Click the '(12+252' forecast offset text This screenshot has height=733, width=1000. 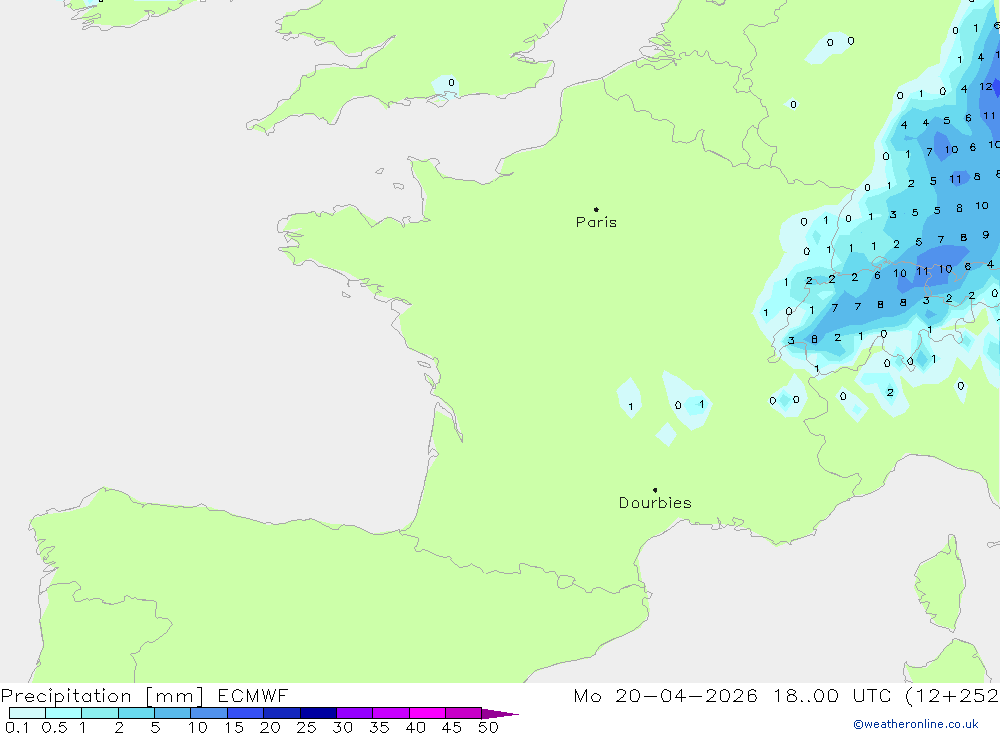coord(952,695)
